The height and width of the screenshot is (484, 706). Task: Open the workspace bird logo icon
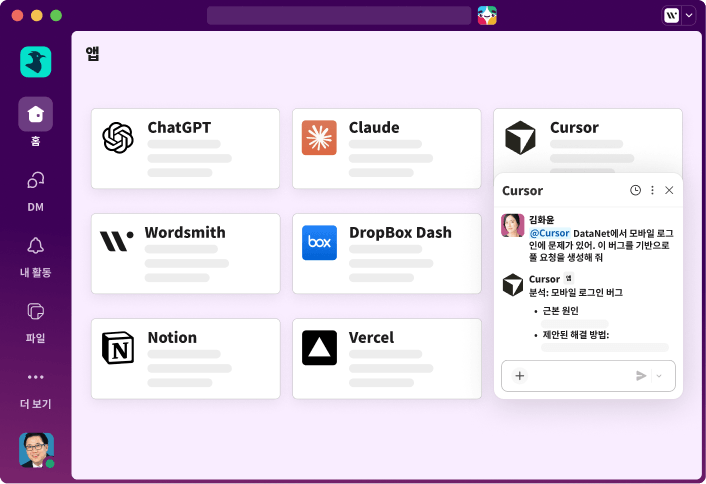(x=36, y=62)
